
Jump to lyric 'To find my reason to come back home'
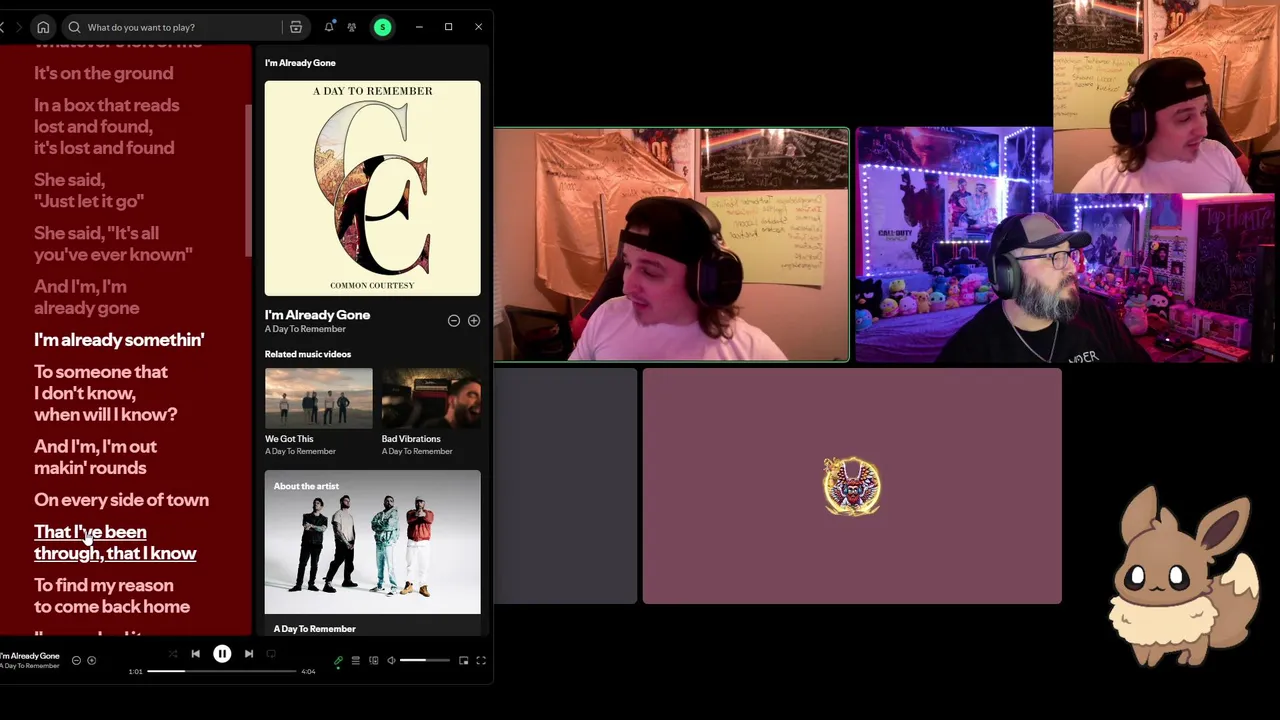click(x=112, y=596)
